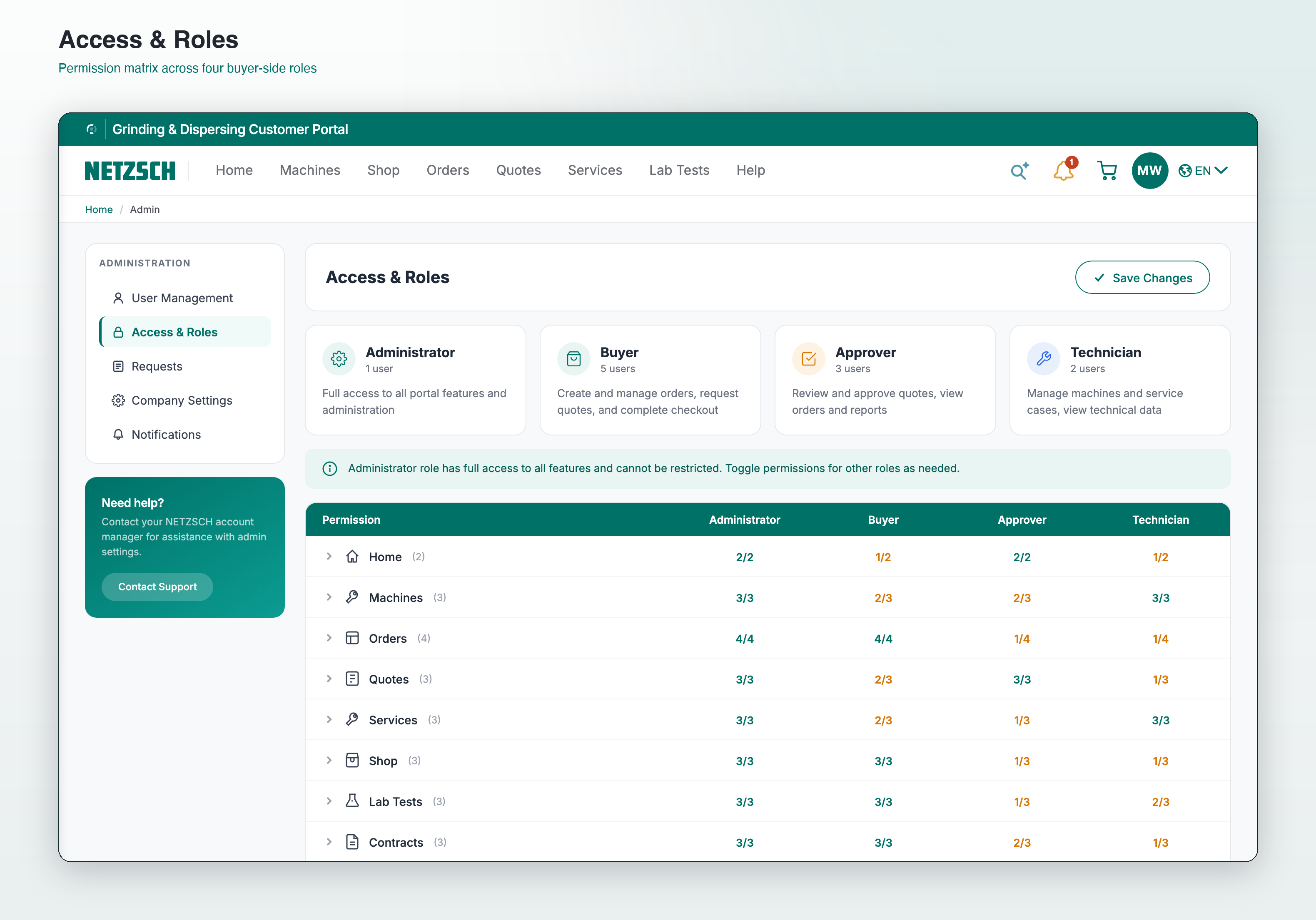Click the Admin breadcrumb text
Viewport: 1316px width, 920px height.
click(145, 210)
